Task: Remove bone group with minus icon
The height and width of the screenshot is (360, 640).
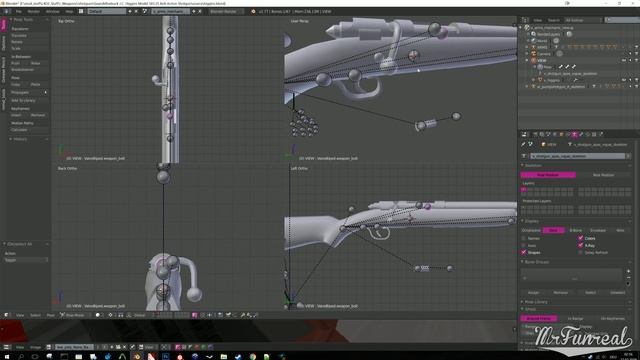Action: 628,278
